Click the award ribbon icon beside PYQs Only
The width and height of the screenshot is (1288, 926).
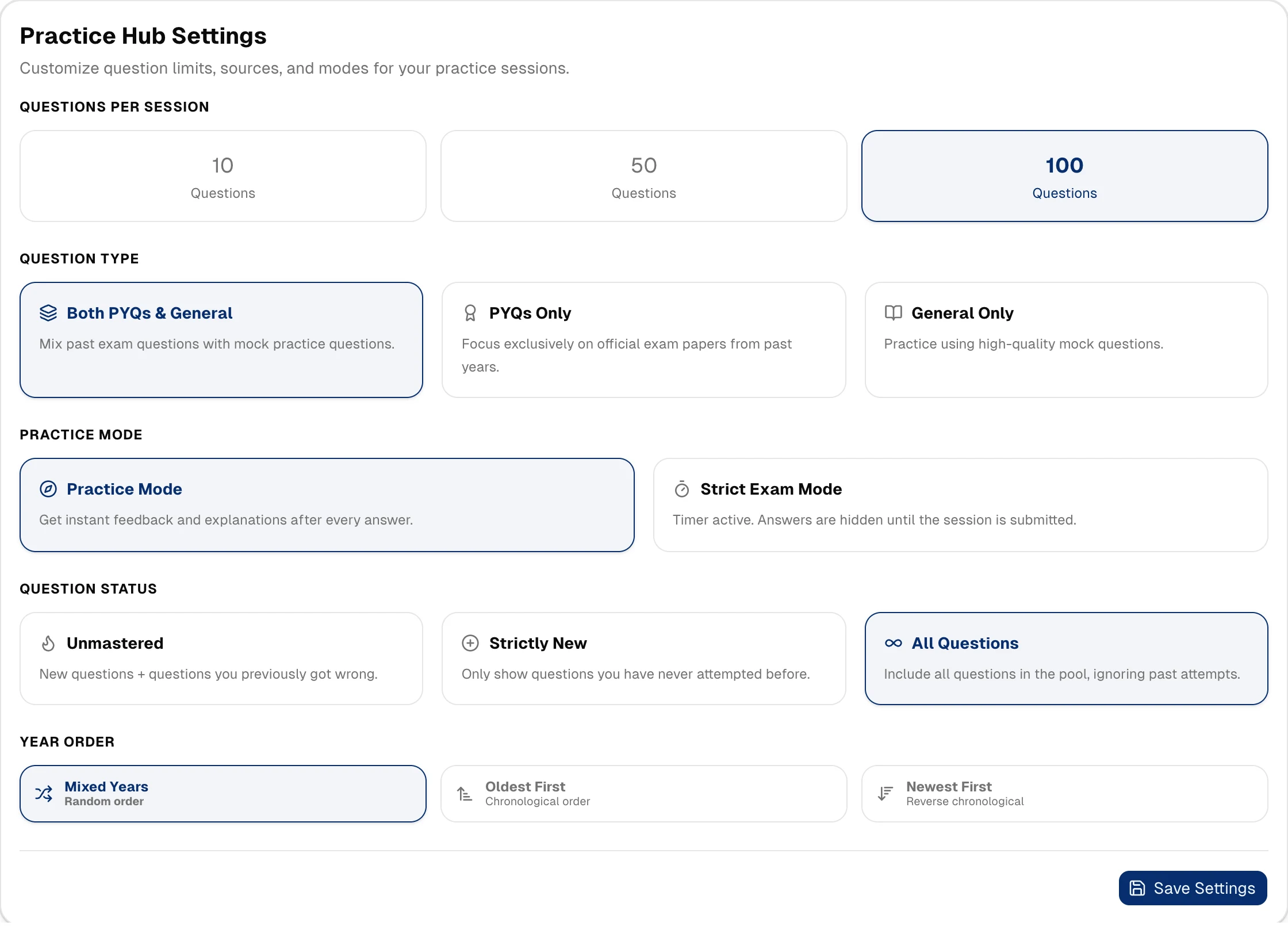[470, 313]
